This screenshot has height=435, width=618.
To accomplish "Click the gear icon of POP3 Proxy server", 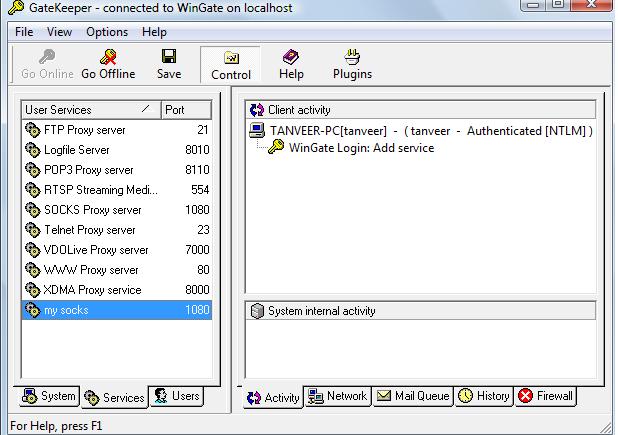I will tap(33, 170).
